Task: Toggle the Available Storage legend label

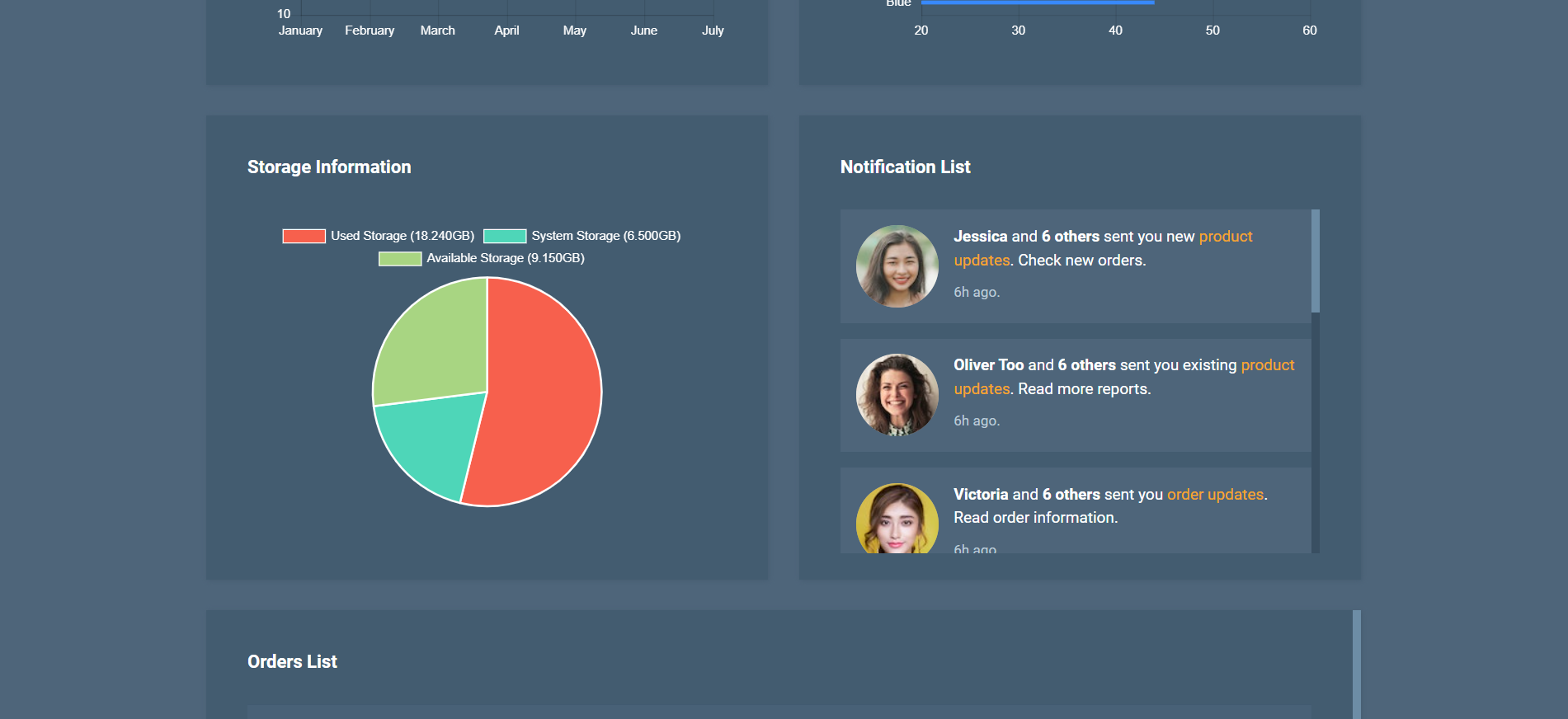Action: pos(505,258)
